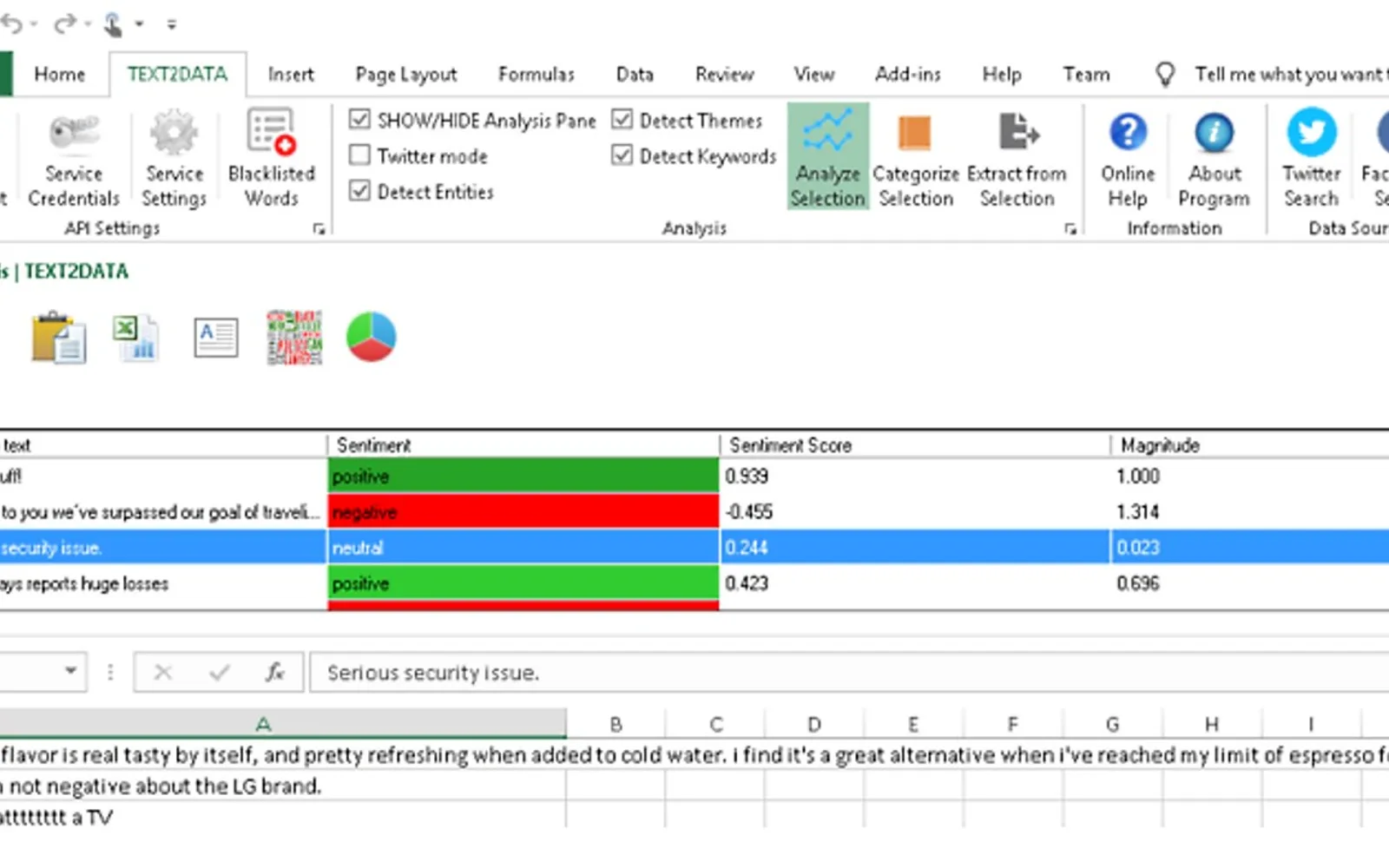Select column A header
1389x868 pixels.
click(282, 723)
